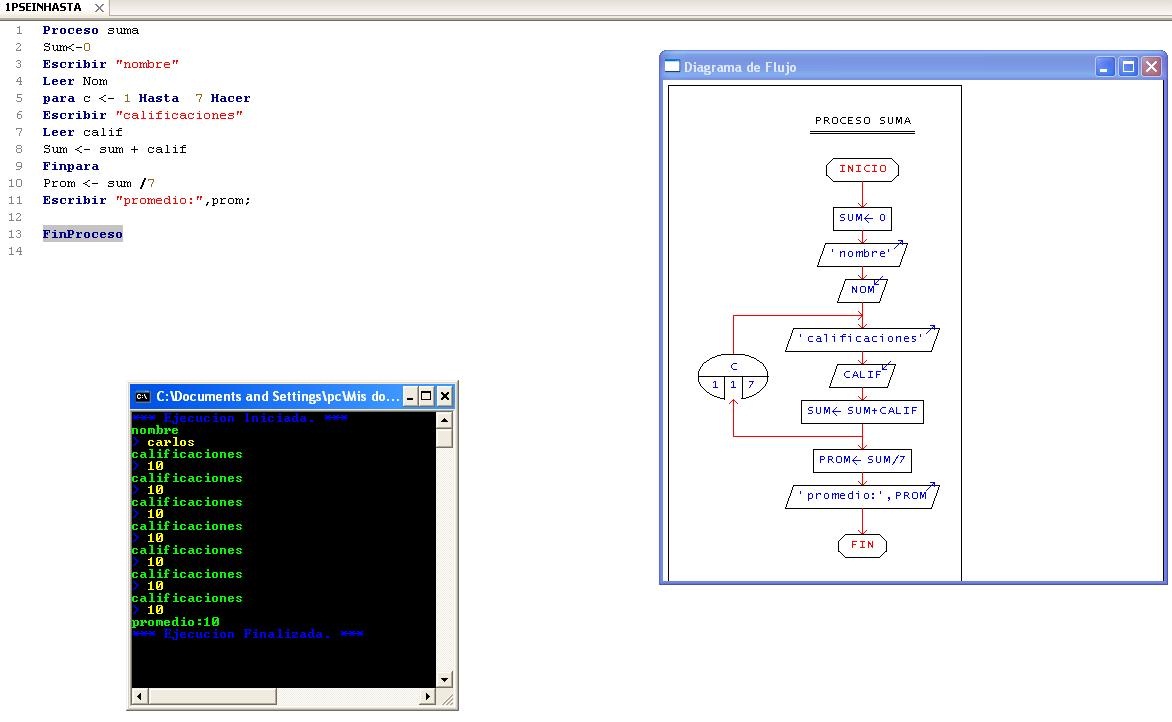Click the FIN shape in the flowchart
The image size is (1172, 722).
pyautogui.click(x=862, y=544)
